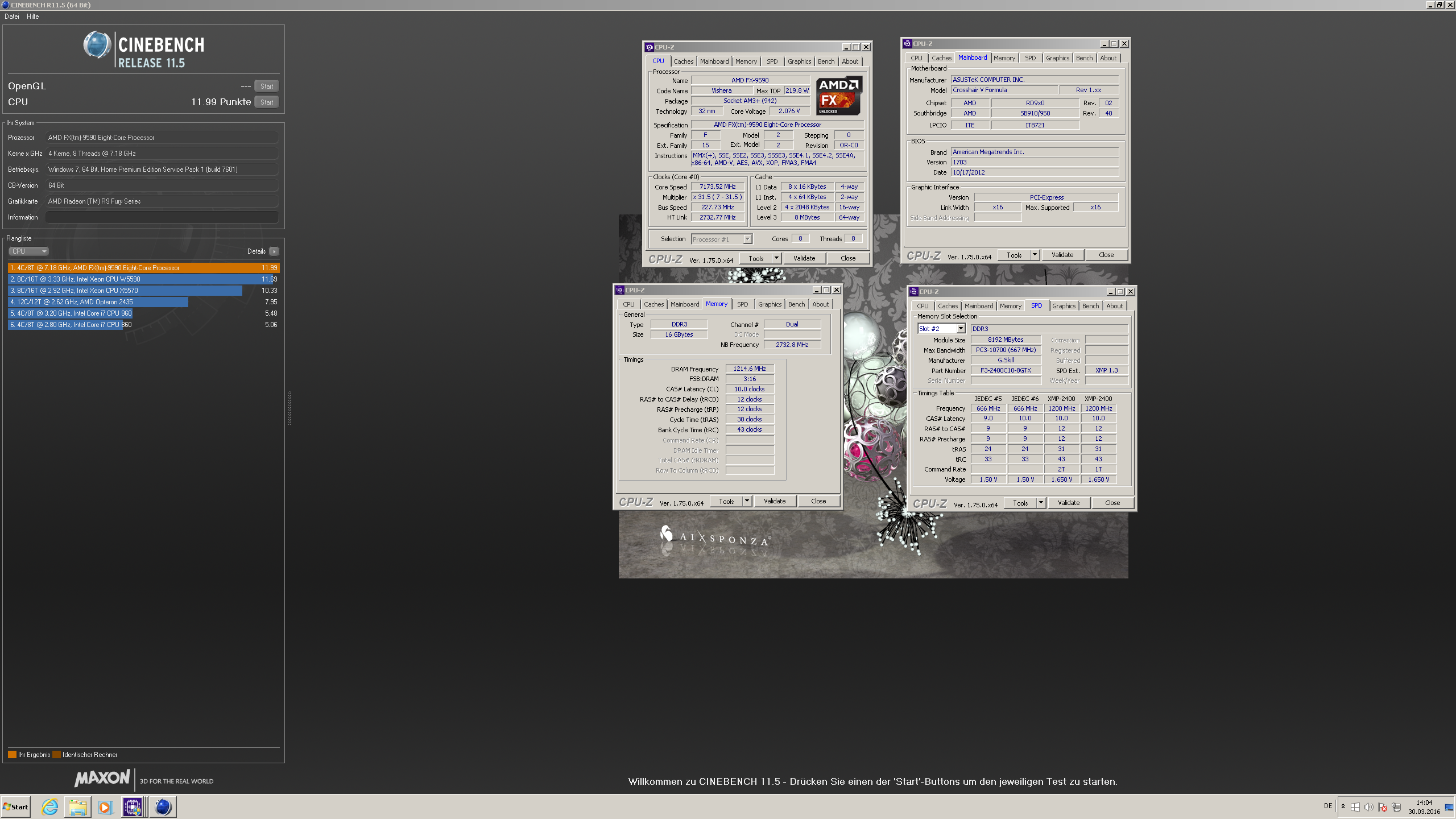
Task: Click Close in the CPU-Z CPU window
Action: click(848, 258)
